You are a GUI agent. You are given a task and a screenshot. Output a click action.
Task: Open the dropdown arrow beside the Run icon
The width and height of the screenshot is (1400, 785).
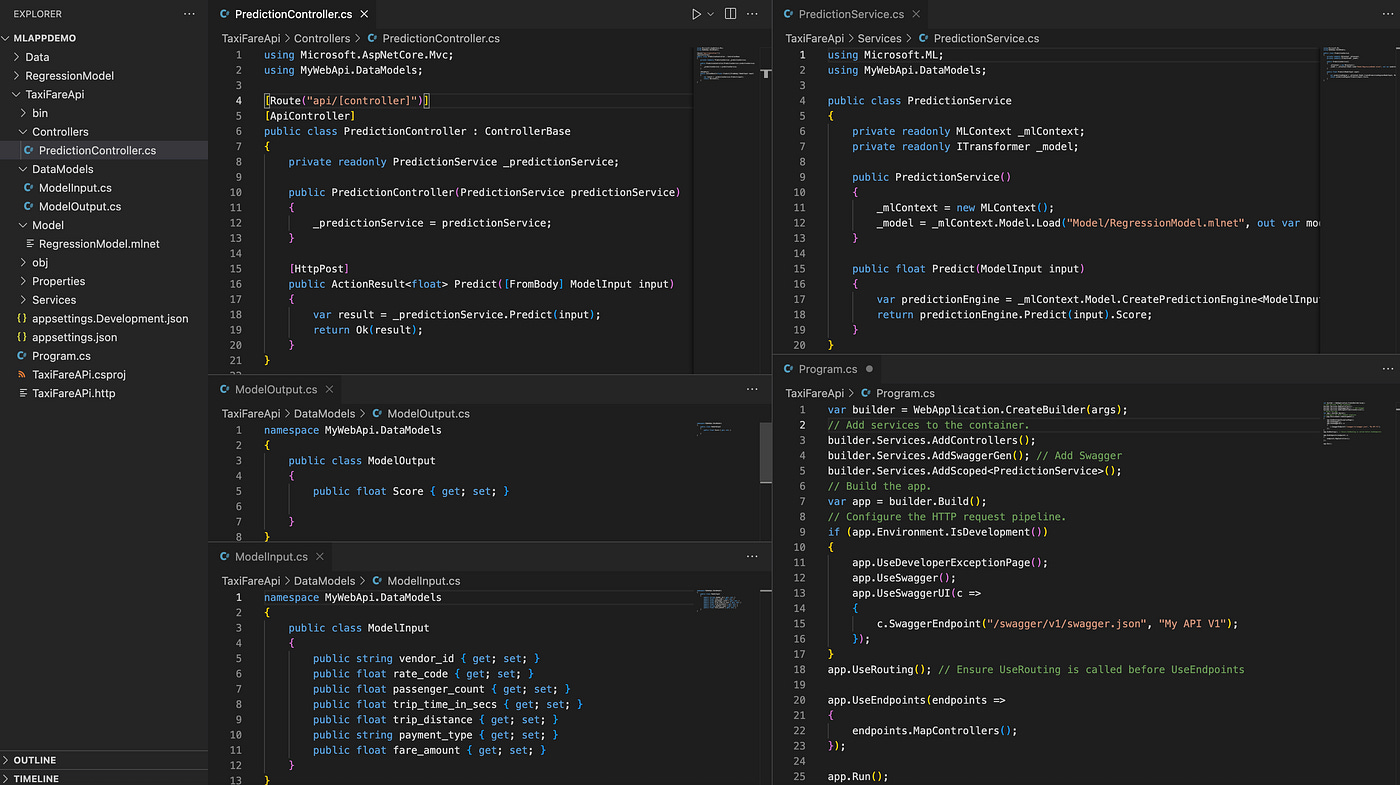point(711,14)
